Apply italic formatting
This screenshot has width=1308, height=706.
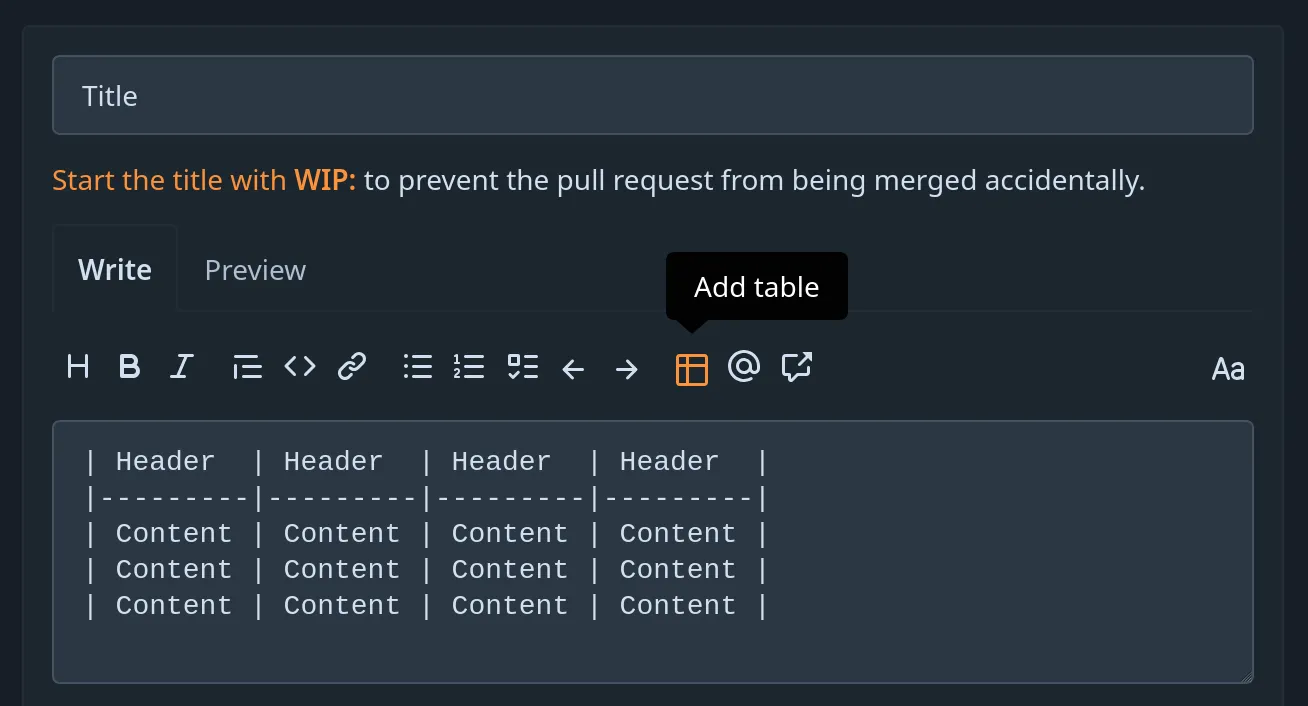pos(181,366)
